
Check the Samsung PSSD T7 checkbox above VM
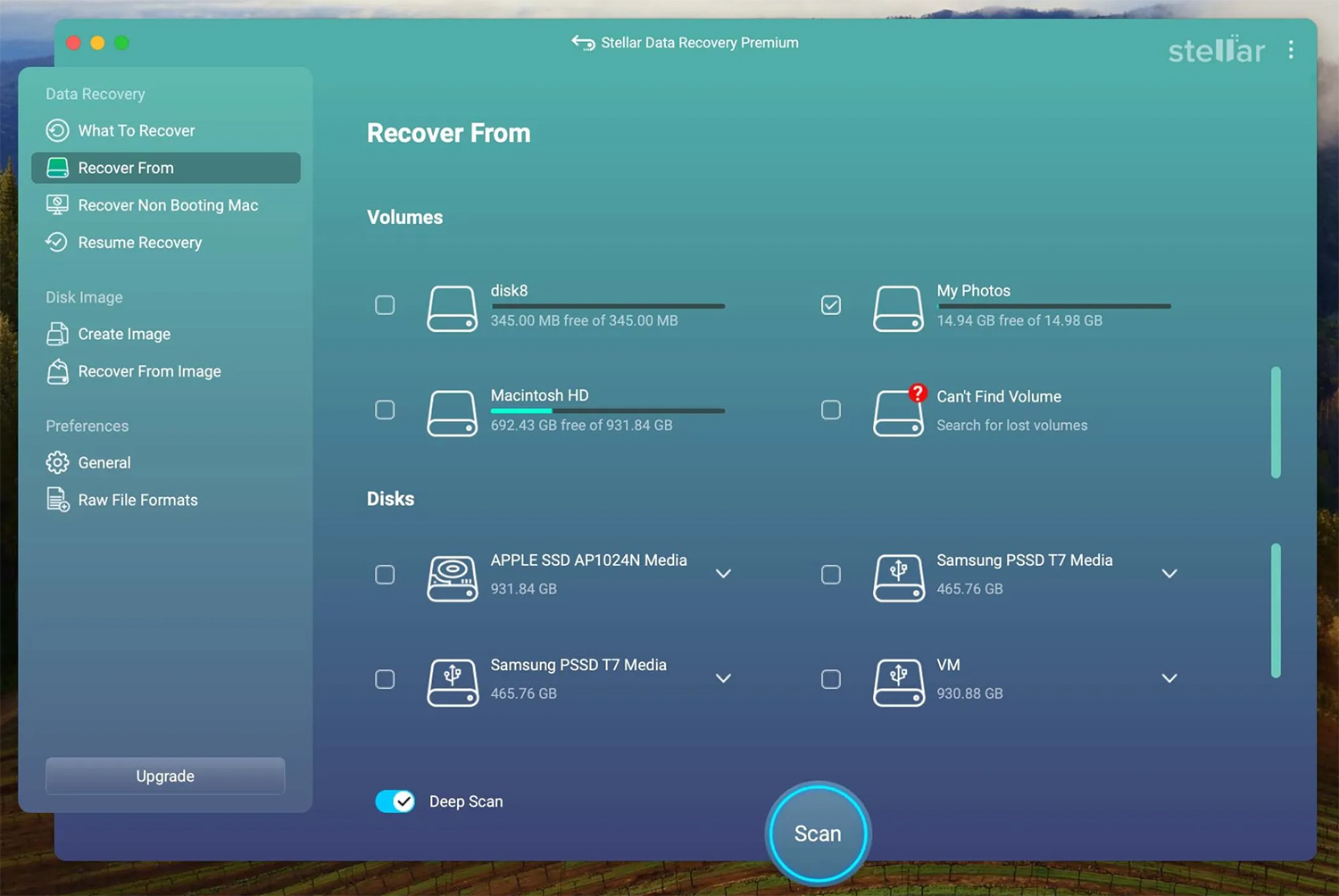tap(831, 575)
